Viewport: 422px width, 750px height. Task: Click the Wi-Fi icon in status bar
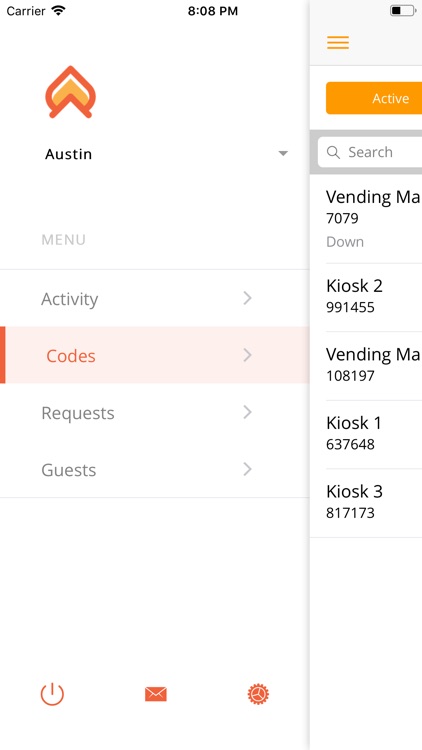point(58,11)
